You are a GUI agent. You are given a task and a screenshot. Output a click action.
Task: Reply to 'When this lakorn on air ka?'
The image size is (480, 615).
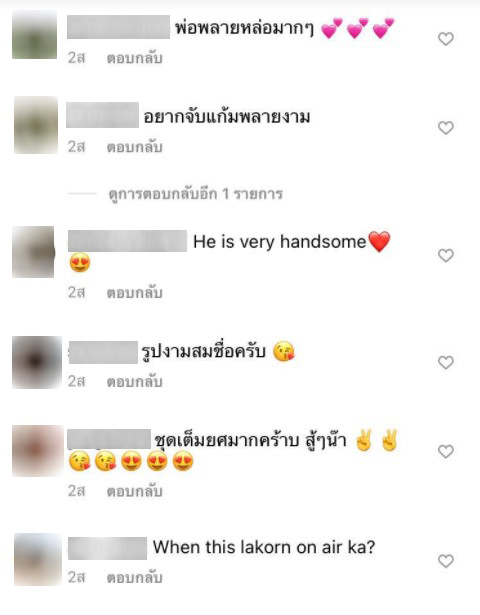[135, 578]
